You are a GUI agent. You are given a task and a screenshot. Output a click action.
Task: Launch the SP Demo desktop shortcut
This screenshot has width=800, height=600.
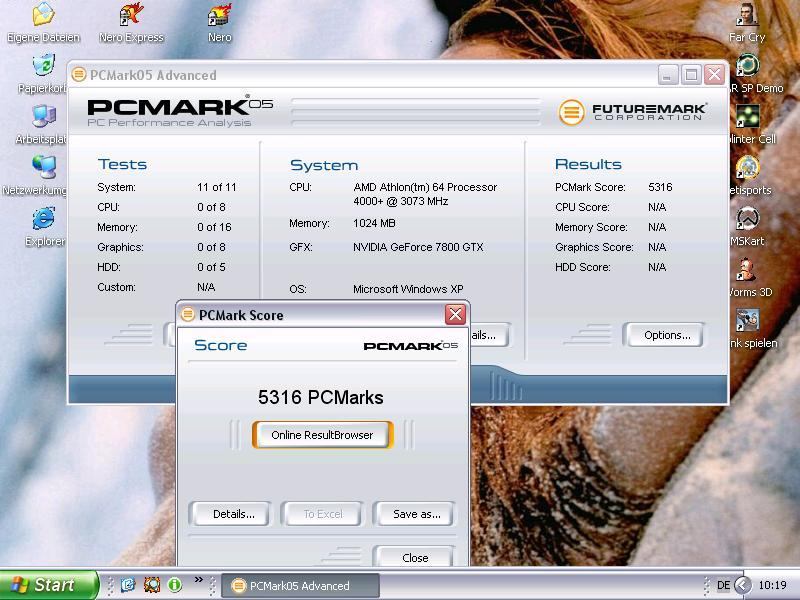point(755,74)
